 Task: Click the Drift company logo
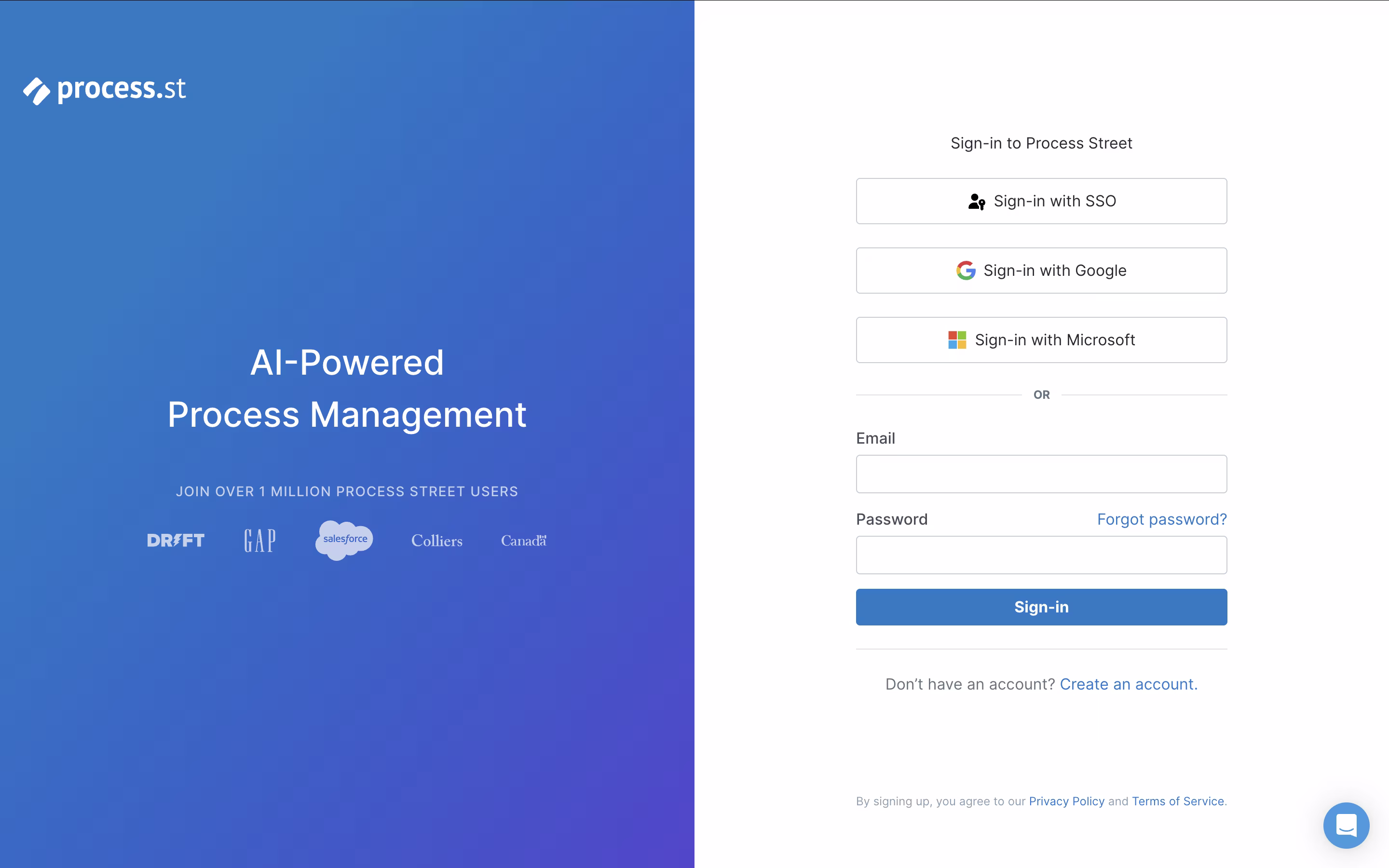(176, 540)
